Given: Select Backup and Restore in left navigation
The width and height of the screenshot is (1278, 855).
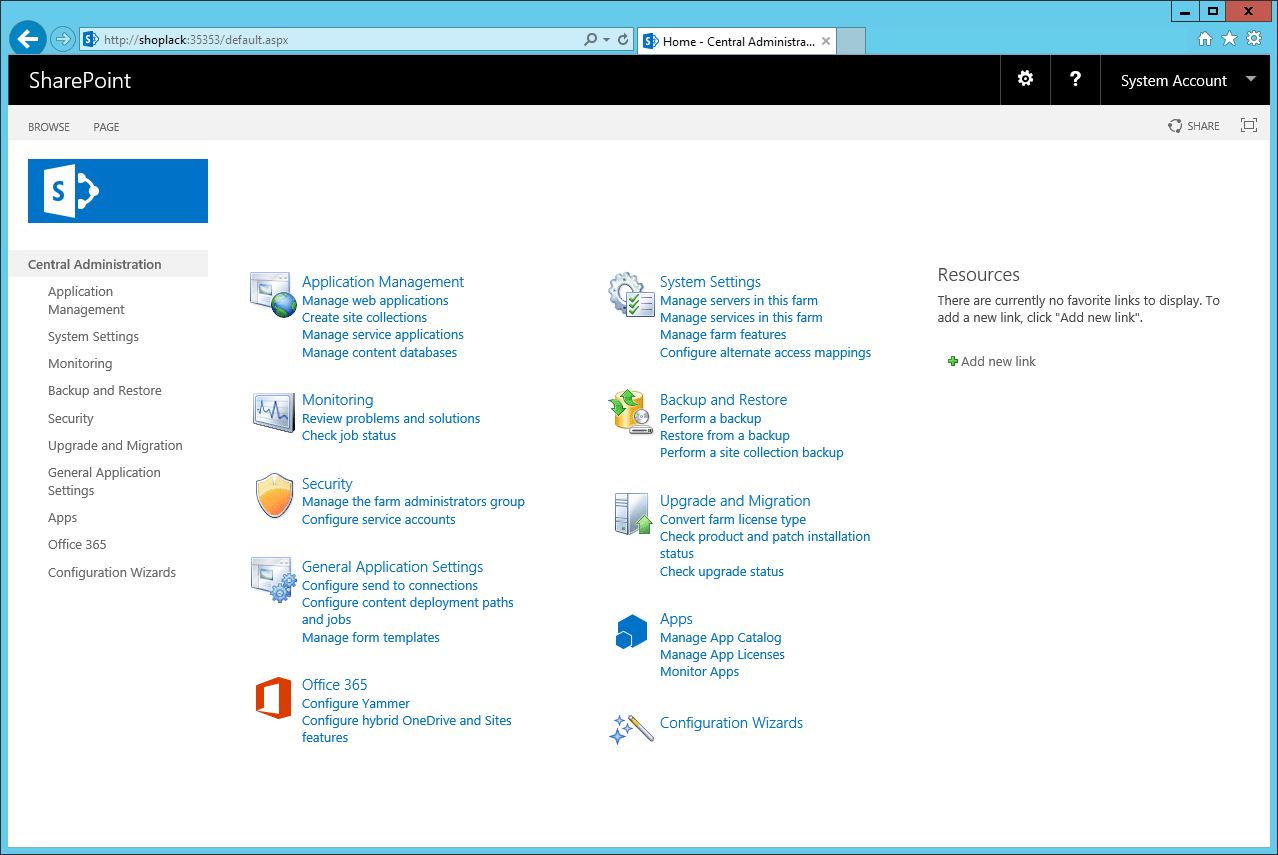Looking at the screenshot, I should (x=105, y=391).
